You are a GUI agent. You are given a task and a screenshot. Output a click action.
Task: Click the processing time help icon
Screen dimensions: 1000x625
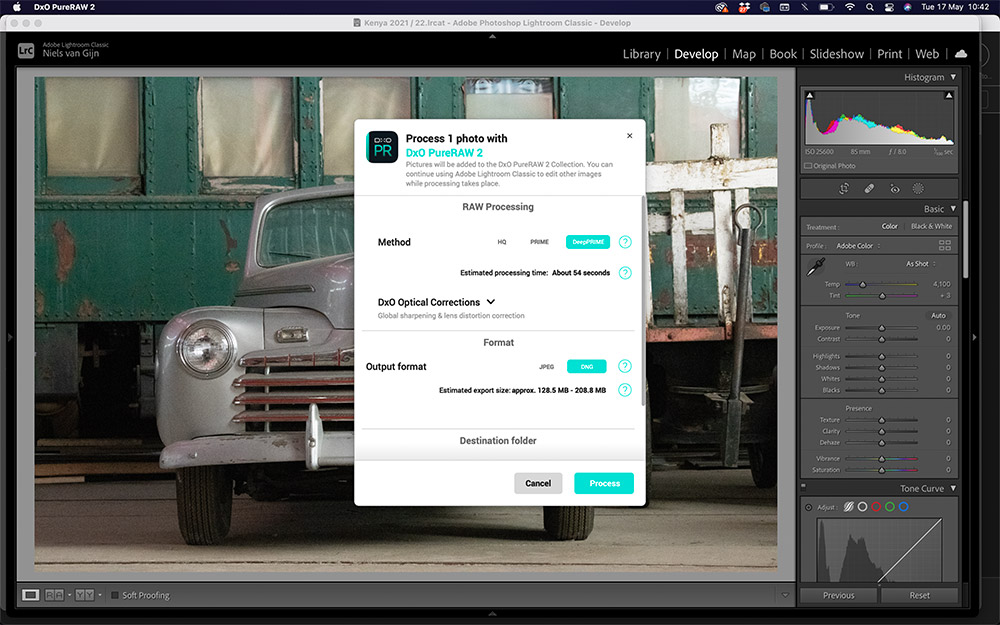(625, 273)
